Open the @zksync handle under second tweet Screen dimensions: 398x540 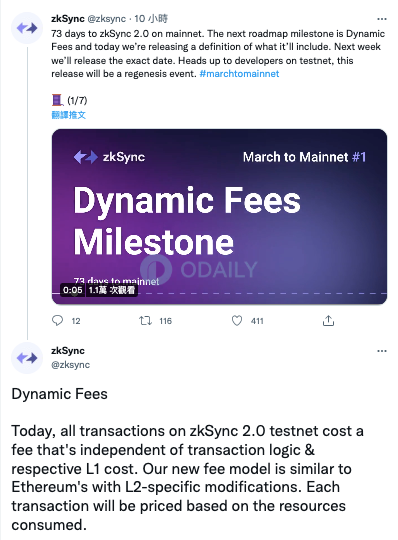point(71,365)
